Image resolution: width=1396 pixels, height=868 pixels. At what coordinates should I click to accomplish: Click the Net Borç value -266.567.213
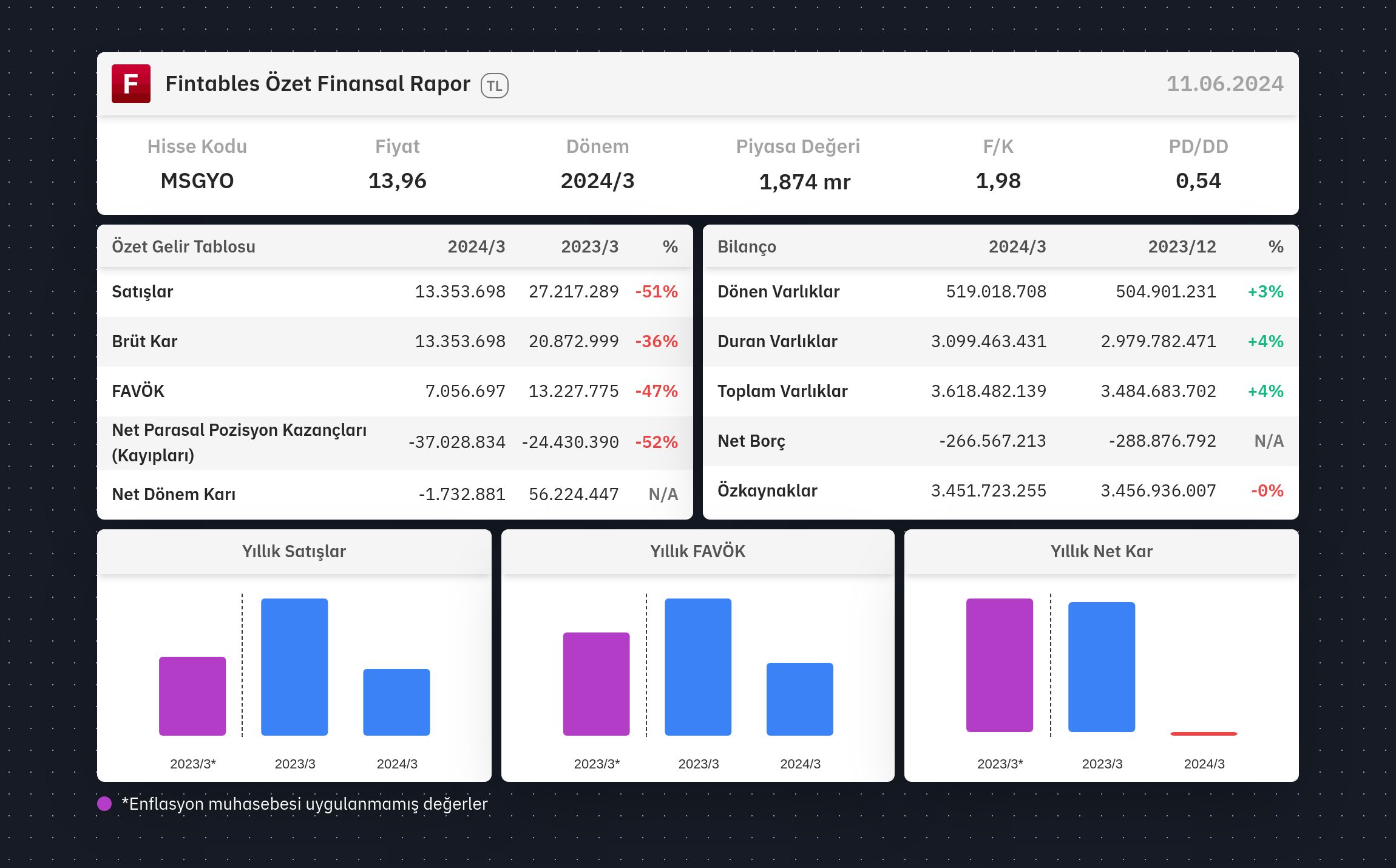[x=992, y=441]
